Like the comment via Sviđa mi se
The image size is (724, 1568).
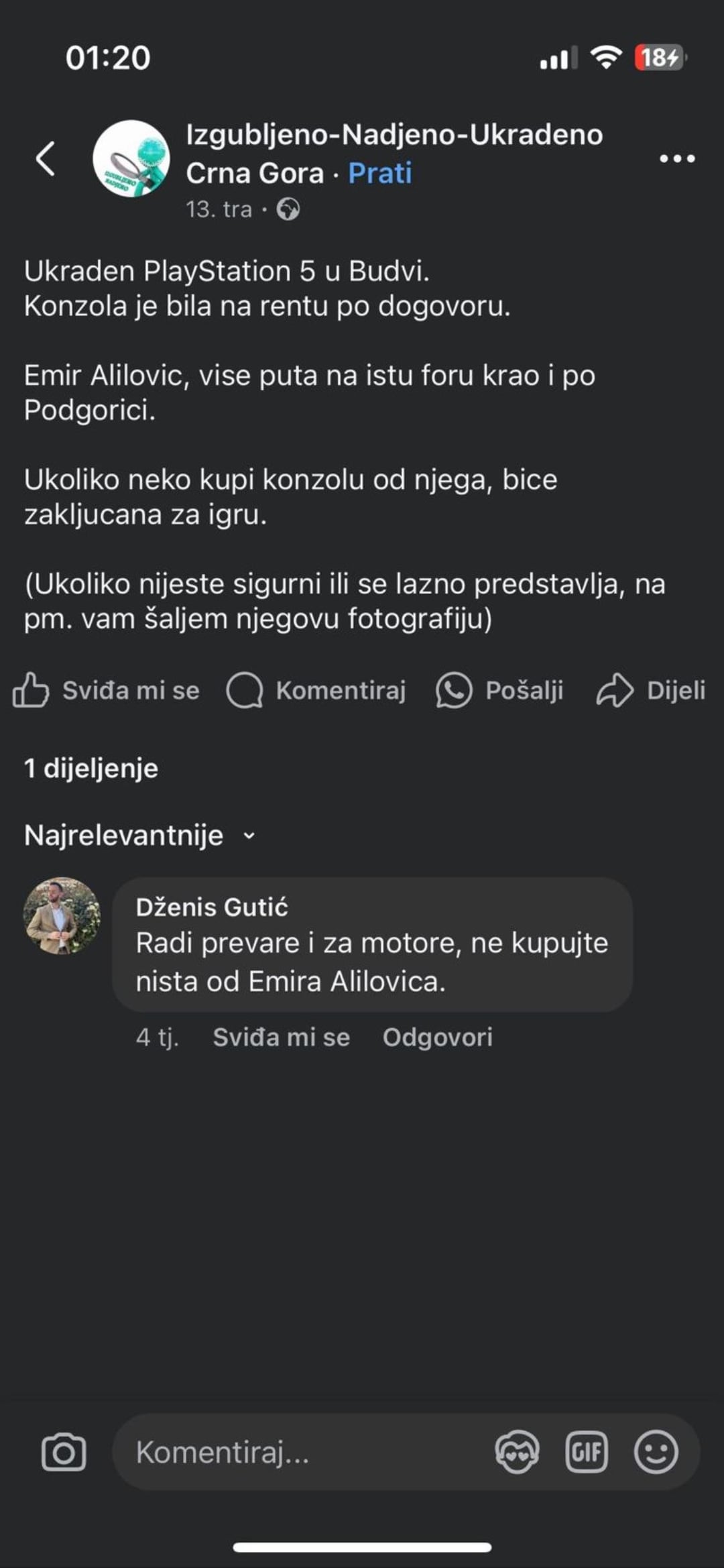(x=281, y=1037)
